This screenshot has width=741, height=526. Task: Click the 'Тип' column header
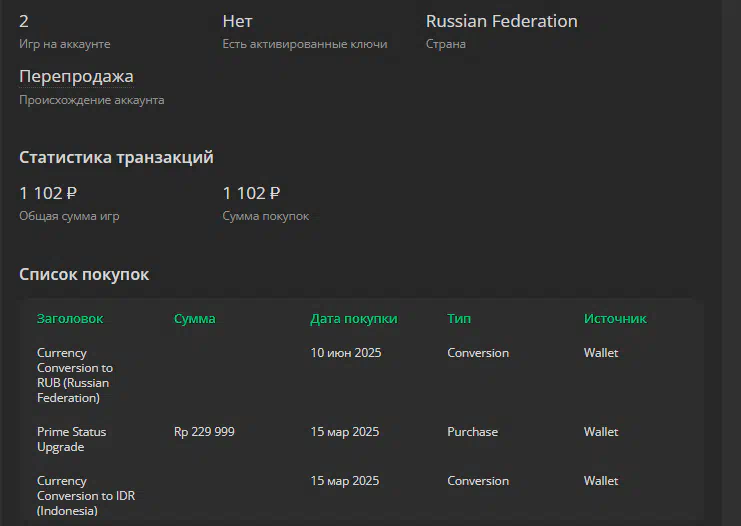point(459,319)
